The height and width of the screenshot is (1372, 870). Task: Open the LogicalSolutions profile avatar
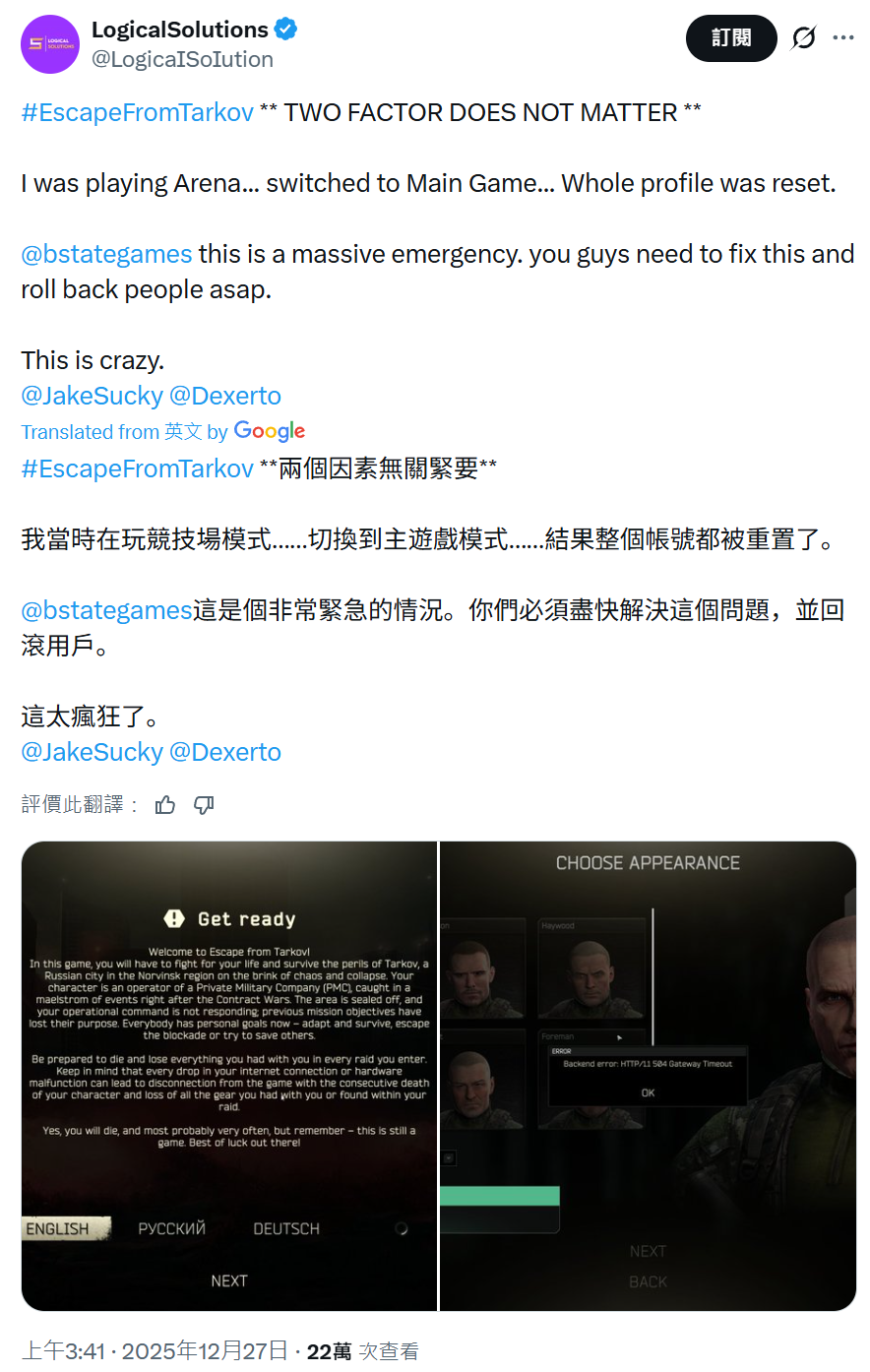pyautogui.click(x=50, y=44)
